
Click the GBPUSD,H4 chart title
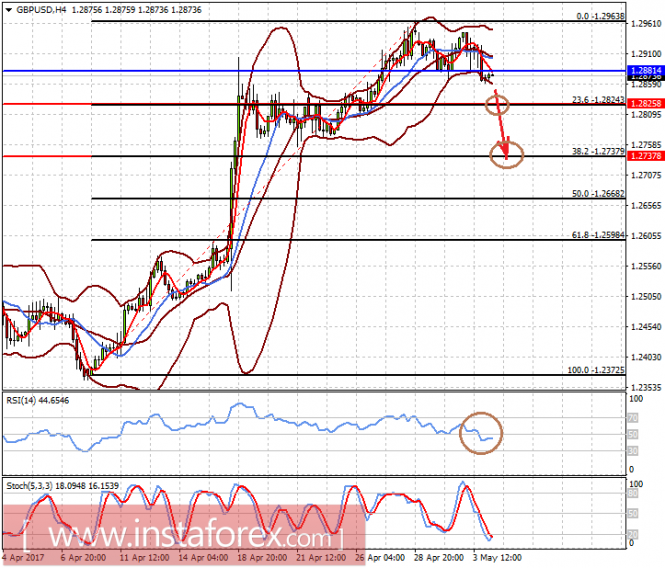(41, 9)
